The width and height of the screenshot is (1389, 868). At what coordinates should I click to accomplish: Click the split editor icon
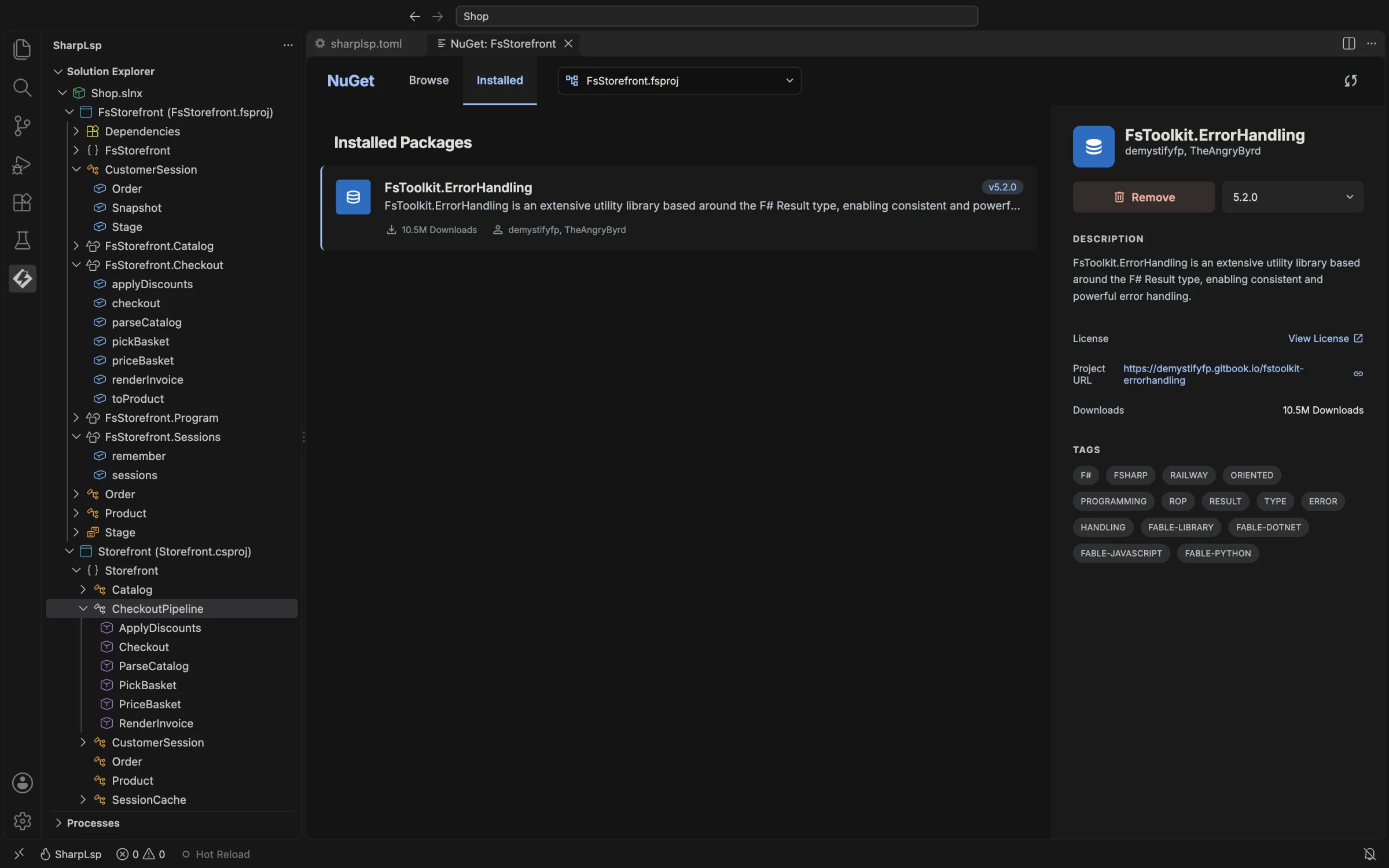click(1348, 44)
